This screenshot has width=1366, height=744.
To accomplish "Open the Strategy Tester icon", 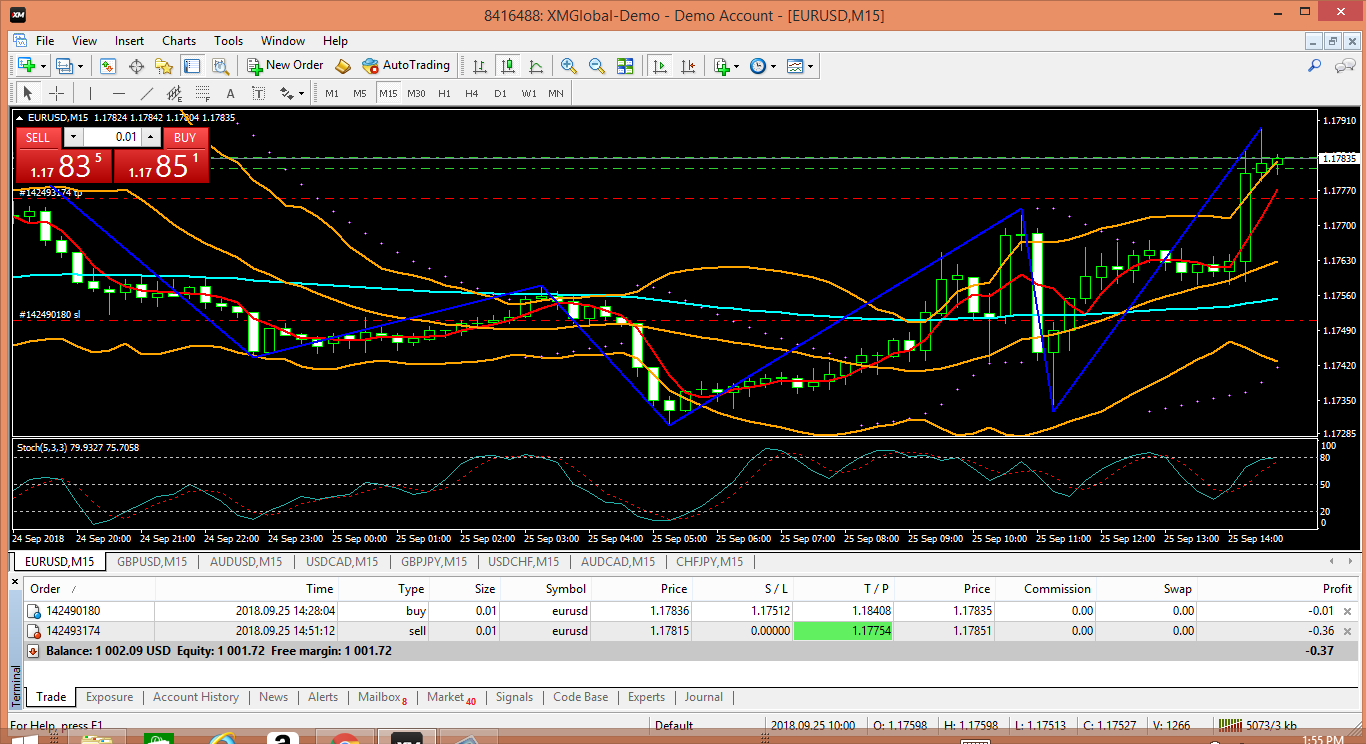I will tap(221, 66).
